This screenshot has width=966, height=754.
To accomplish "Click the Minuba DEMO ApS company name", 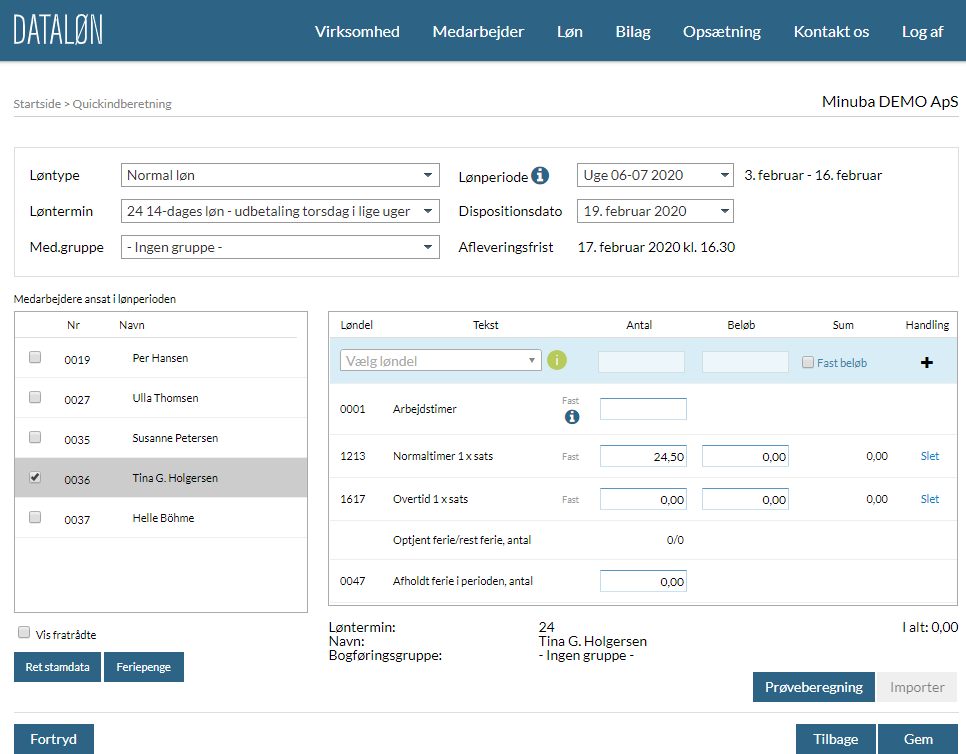I will tap(890, 102).
